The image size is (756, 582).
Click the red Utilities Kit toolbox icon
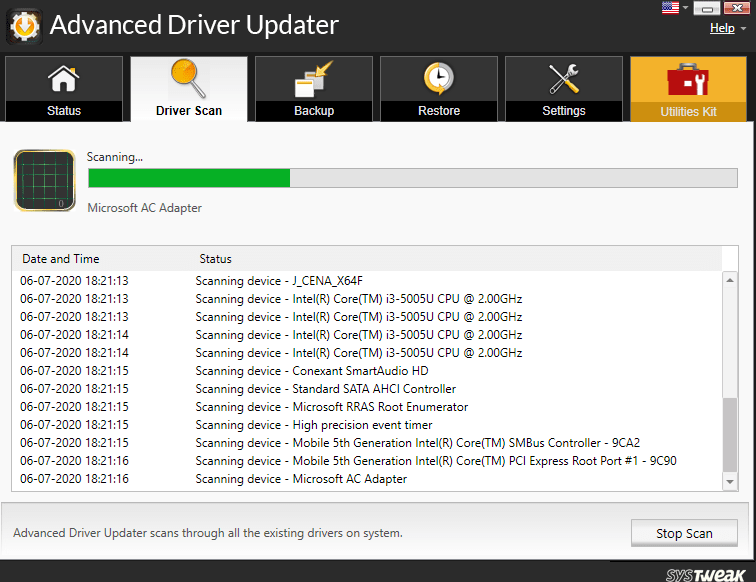coord(688,80)
